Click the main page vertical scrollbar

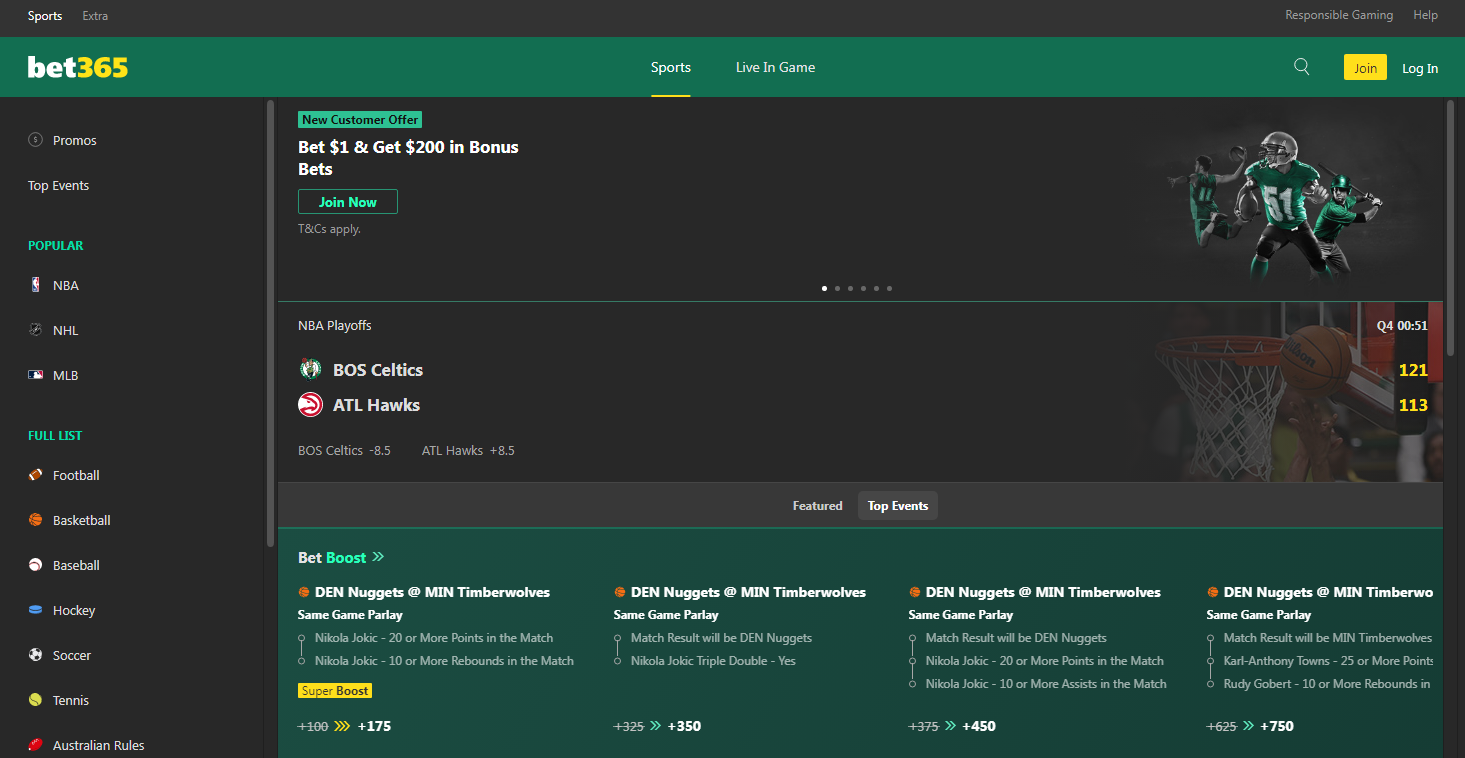[1451, 227]
